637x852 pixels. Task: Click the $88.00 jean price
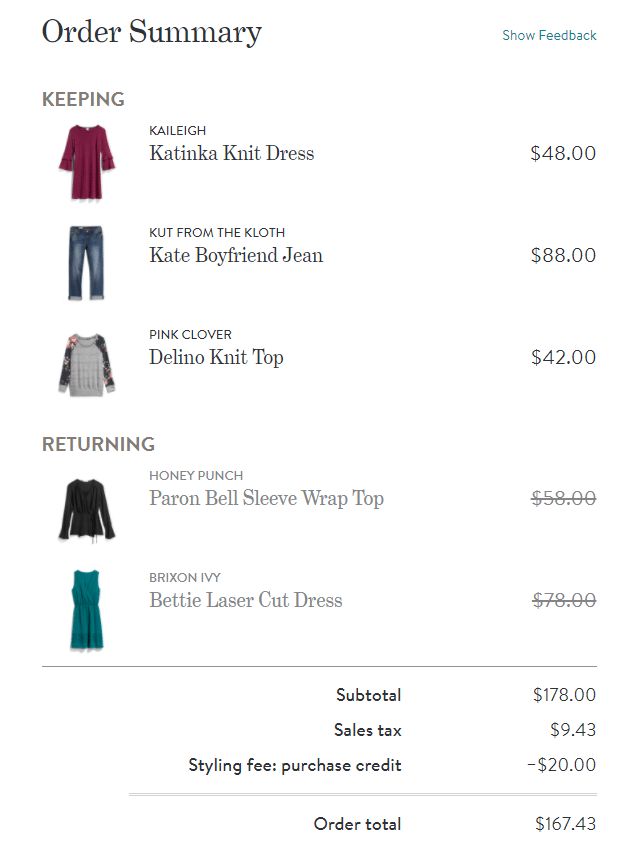point(563,255)
